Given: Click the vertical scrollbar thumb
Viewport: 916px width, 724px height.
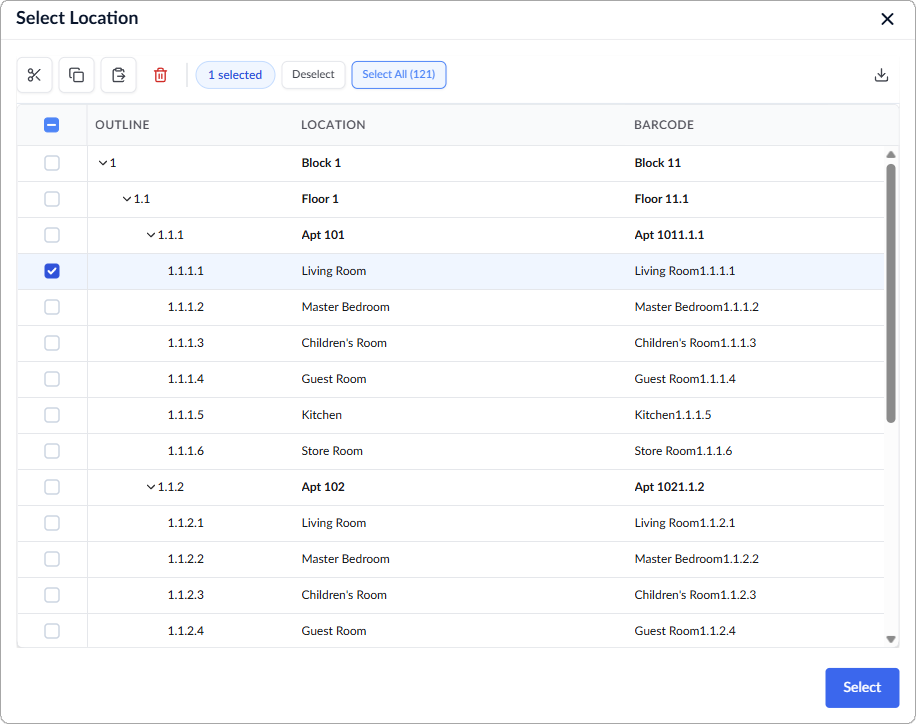Looking at the screenshot, I should [x=891, y=293].
